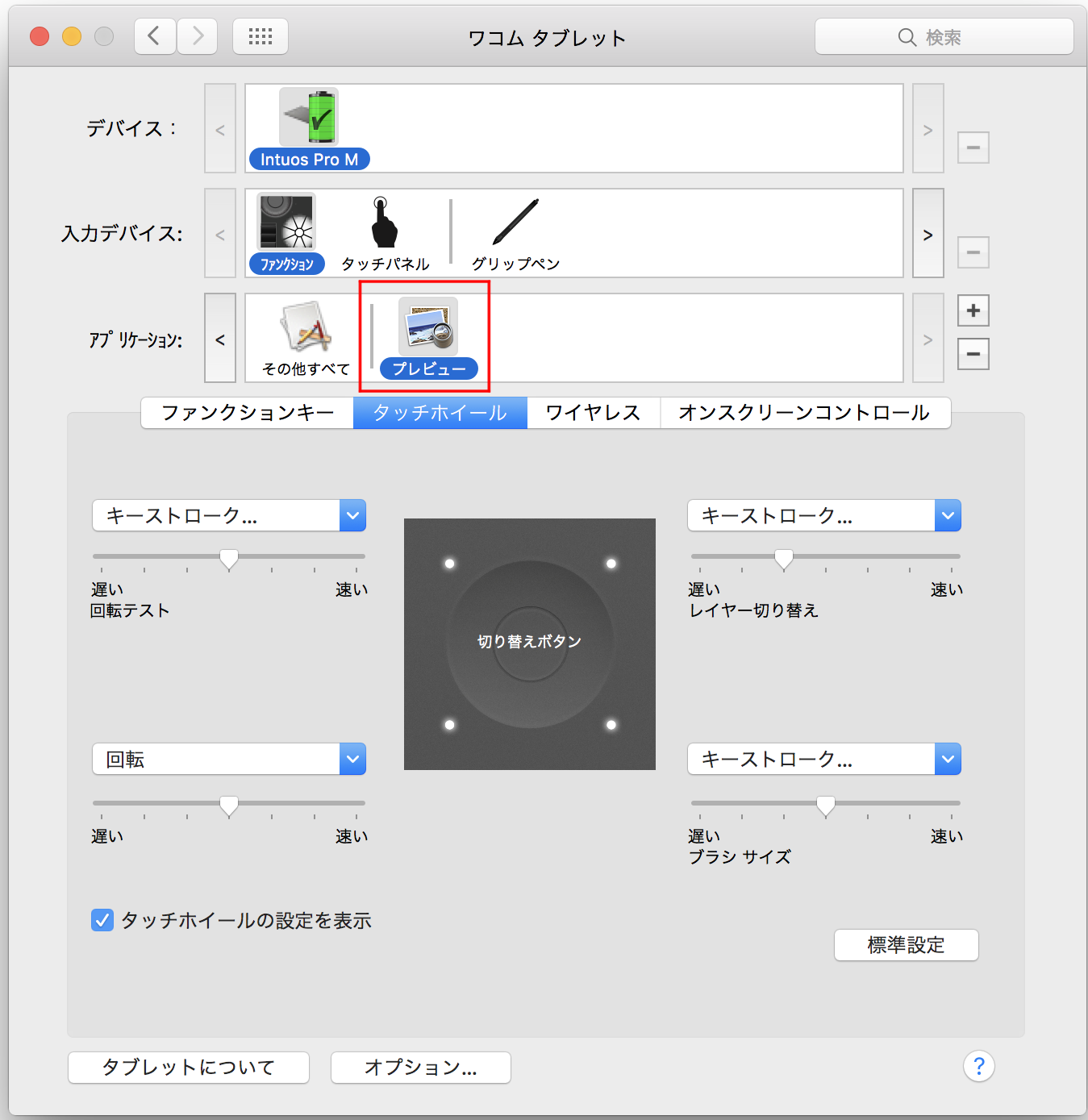
Task: Select the 'その他すべて' application icon
Action: [306, 328]
